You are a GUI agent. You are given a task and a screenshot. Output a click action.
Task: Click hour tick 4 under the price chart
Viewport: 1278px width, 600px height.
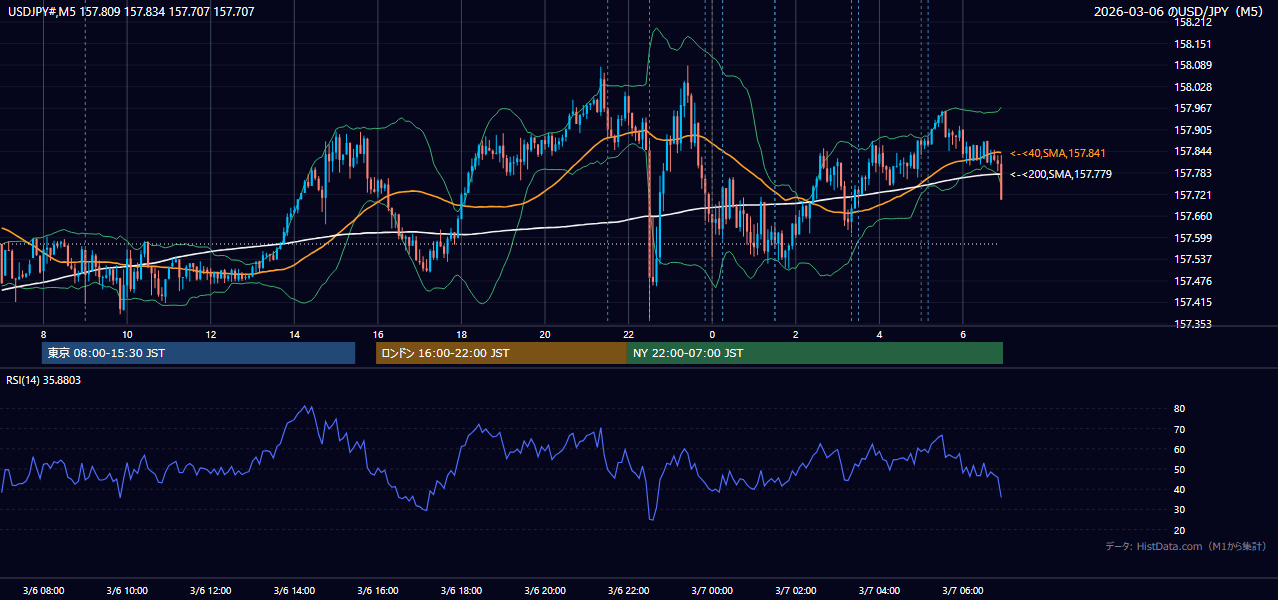879,334
